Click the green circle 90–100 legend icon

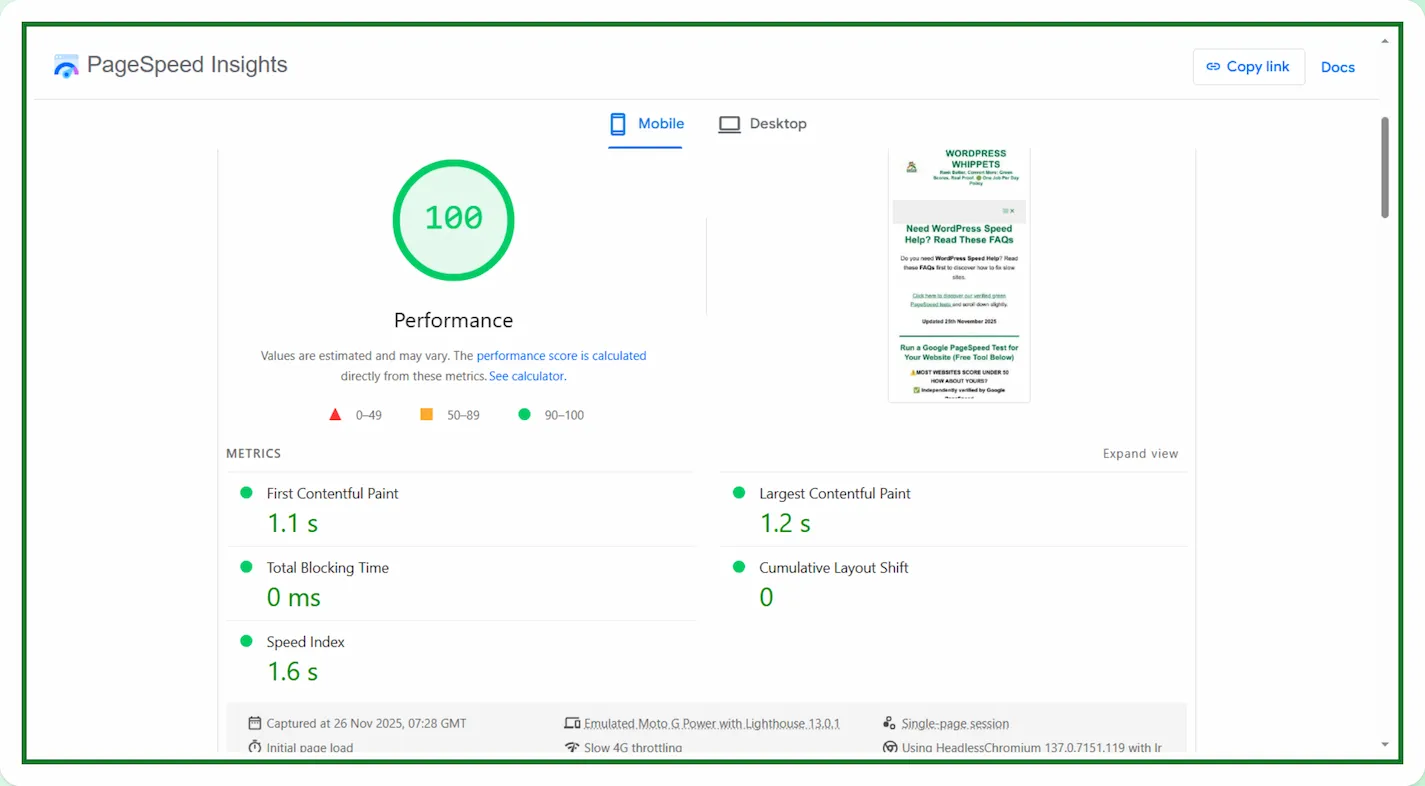point(524,414)
